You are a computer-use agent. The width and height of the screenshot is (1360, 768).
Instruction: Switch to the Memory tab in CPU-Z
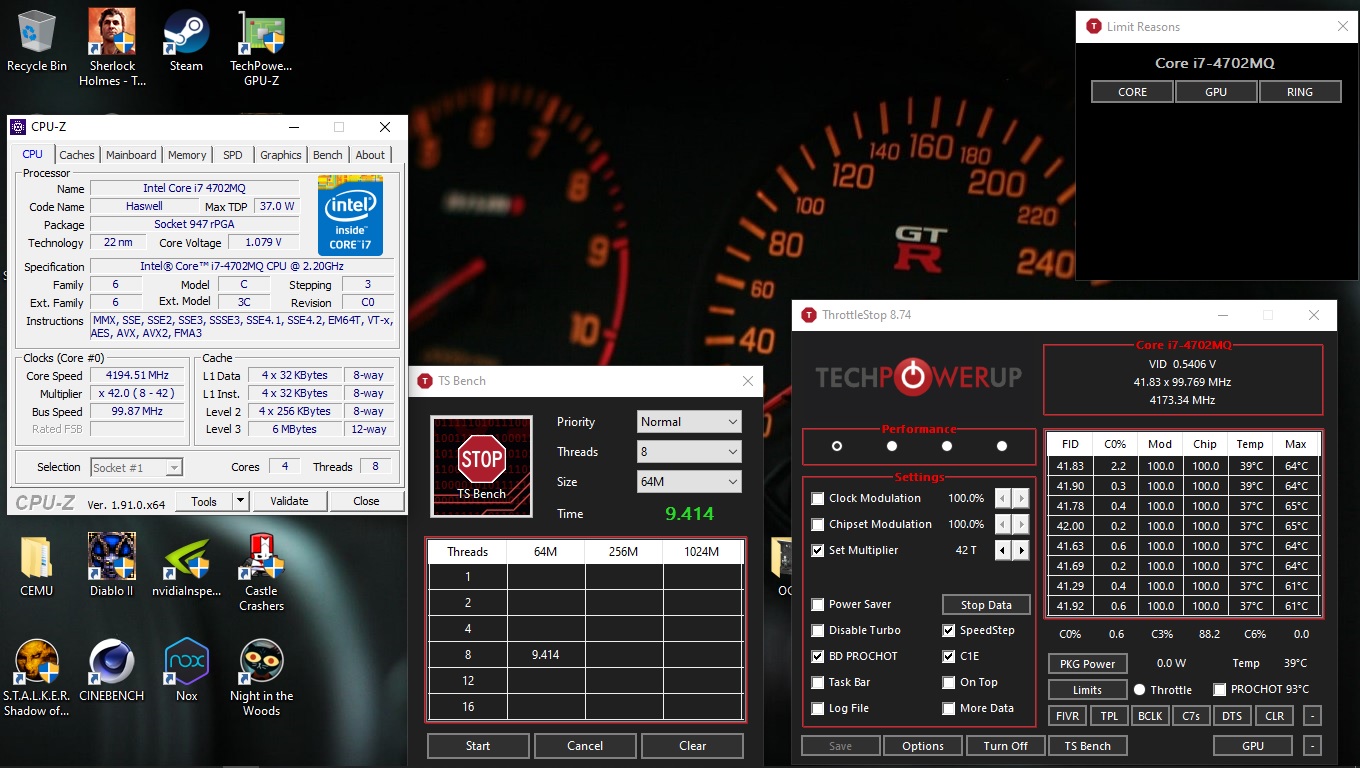pos(187,155)
